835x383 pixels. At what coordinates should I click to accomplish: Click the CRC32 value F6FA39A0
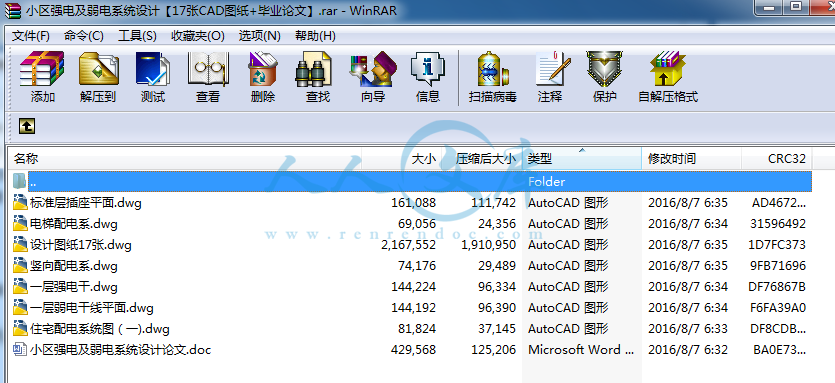tap(777, 308)
